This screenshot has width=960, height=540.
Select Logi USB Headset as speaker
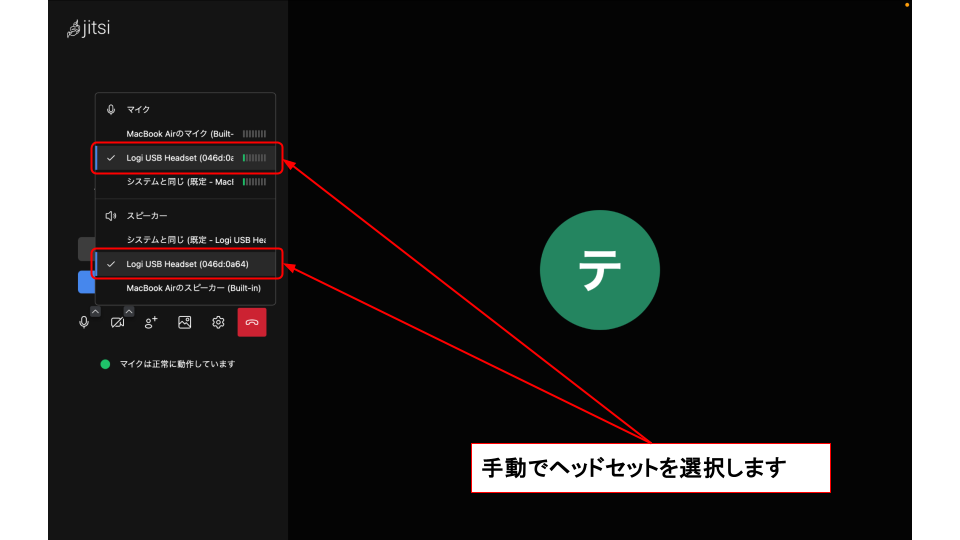(187, 264)
